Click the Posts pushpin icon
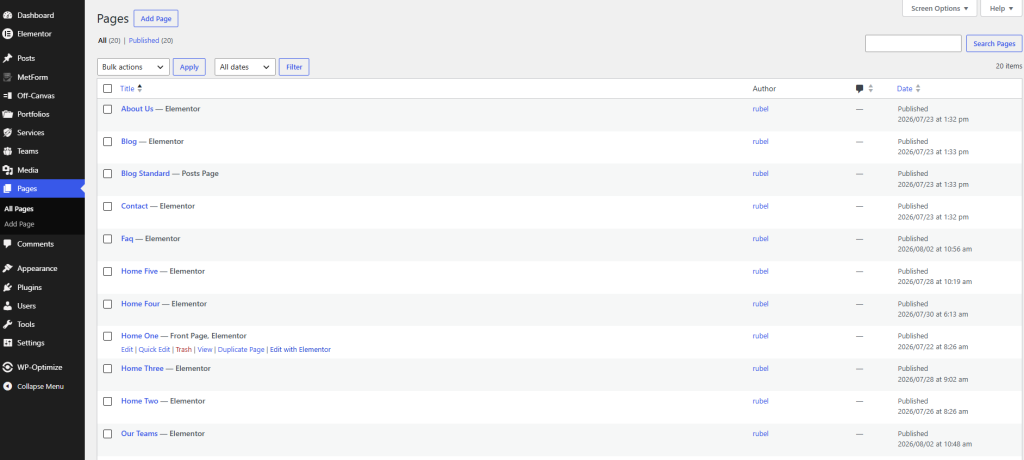Image resolution: width=1024 pixels, height=460 pixels. [8, 58]
